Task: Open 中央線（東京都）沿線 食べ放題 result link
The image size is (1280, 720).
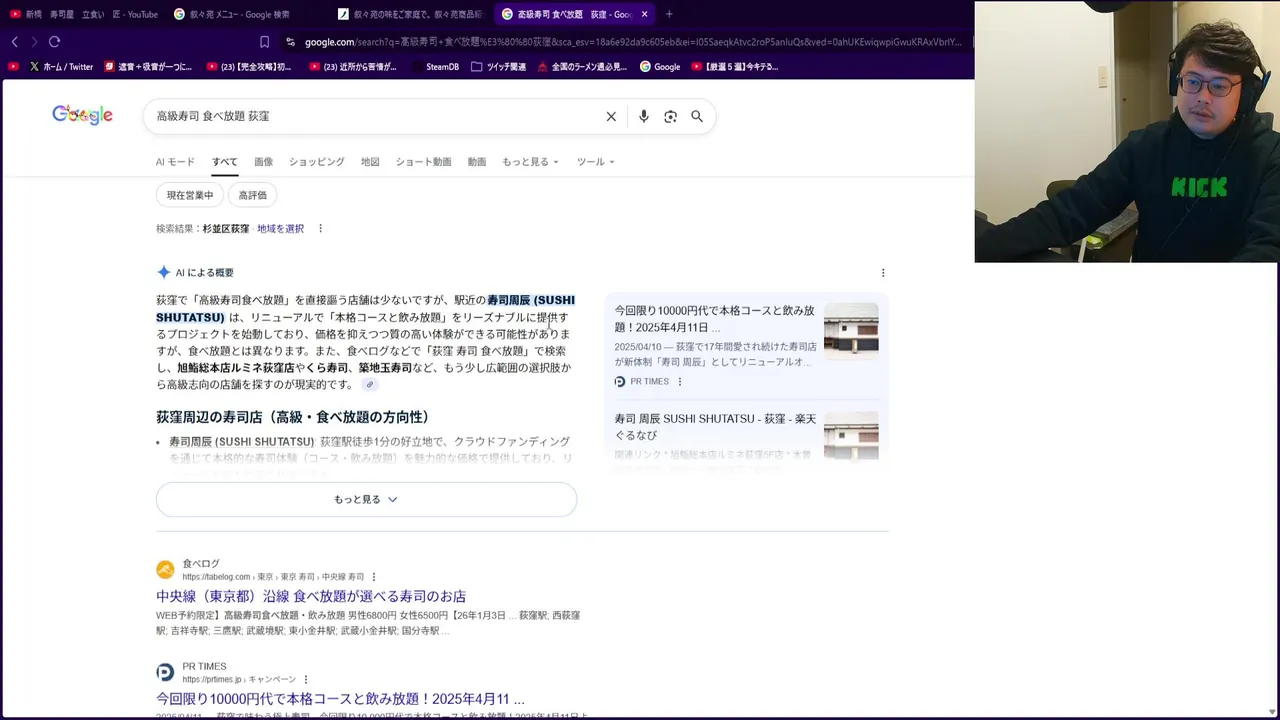Action: pos(311,597)
